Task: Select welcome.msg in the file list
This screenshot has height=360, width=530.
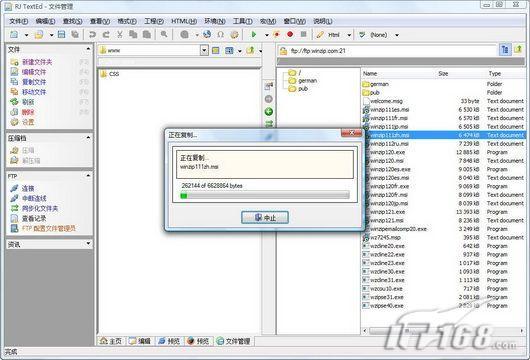Action: coord(386,101)
